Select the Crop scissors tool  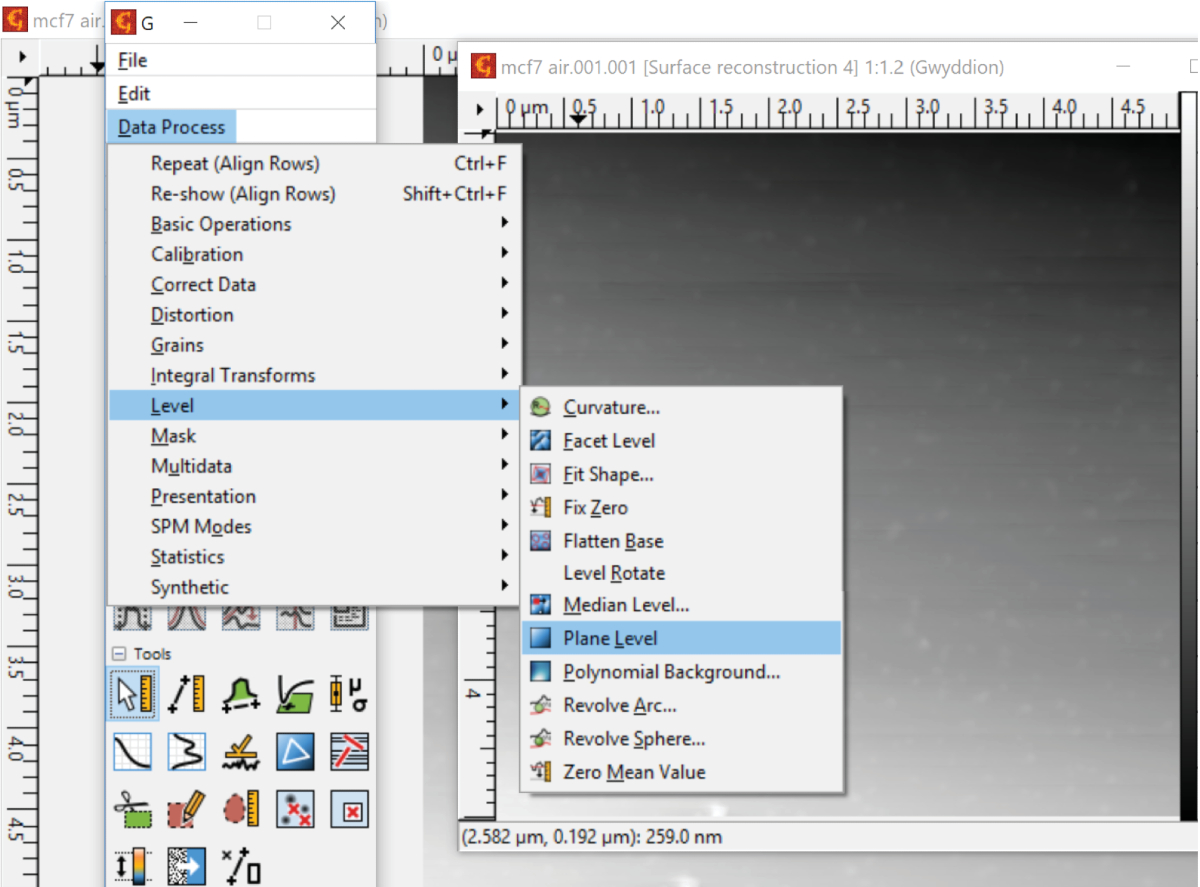(132, 809)
